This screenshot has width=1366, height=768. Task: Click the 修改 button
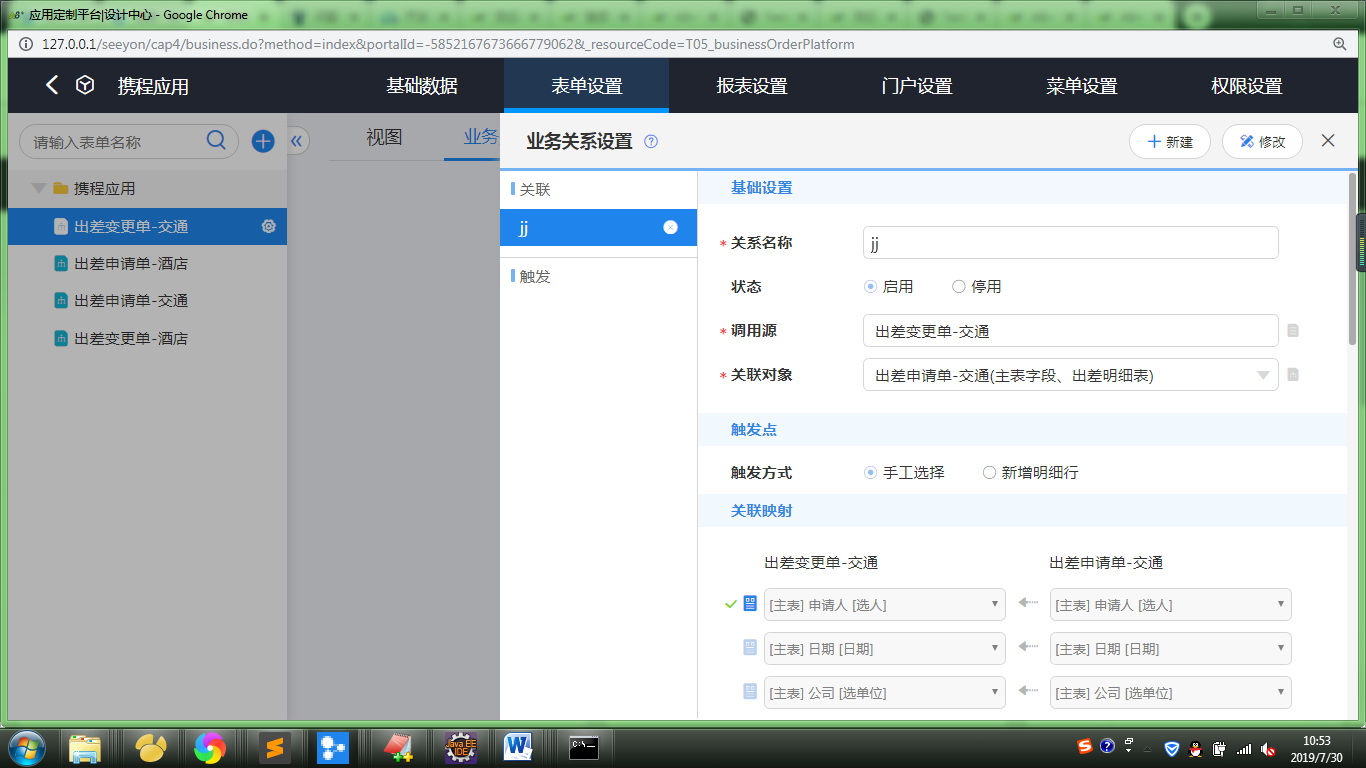[x=1262, y=142]
